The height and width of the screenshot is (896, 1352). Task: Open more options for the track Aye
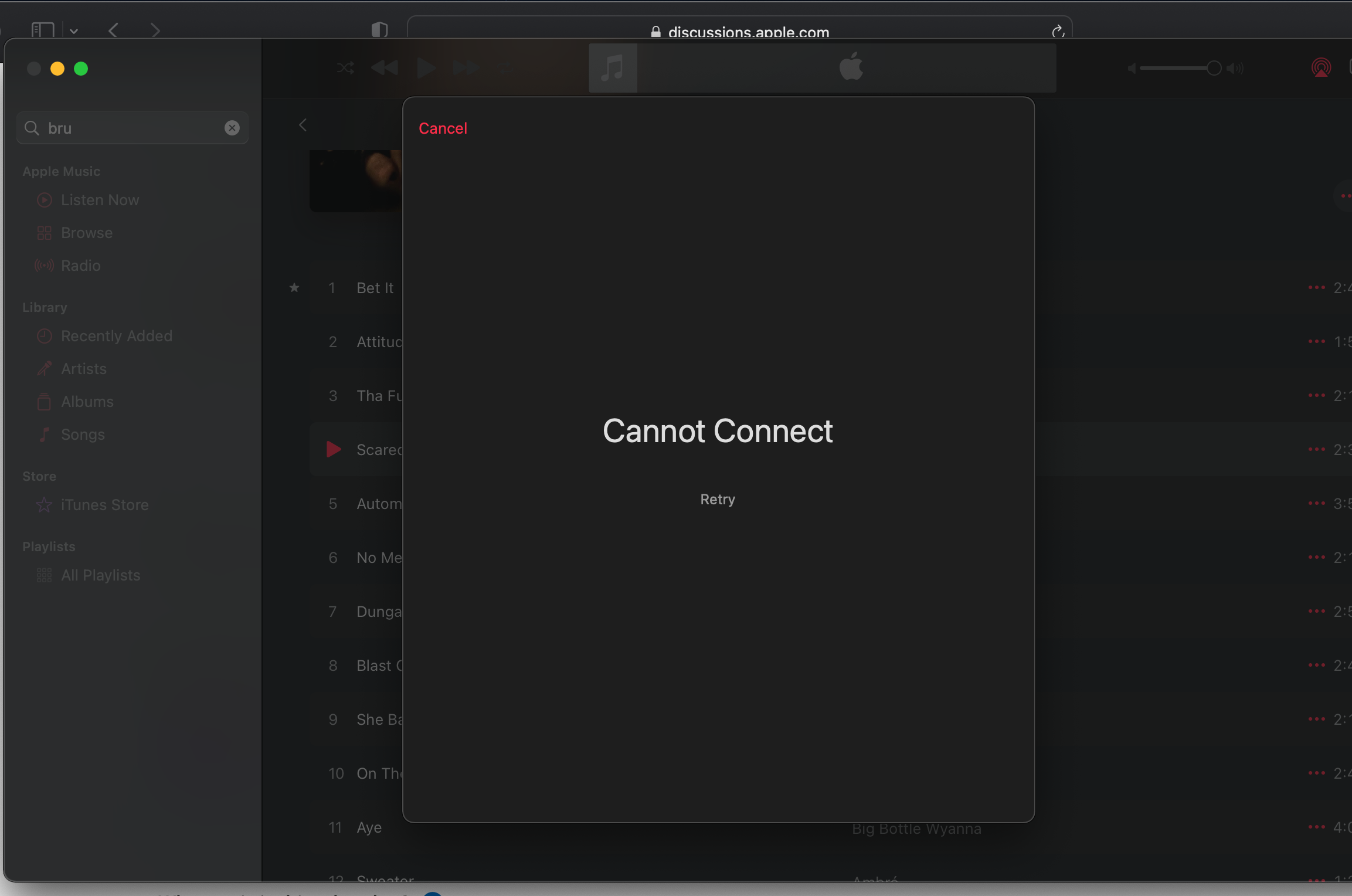[x=1316, y=827]
